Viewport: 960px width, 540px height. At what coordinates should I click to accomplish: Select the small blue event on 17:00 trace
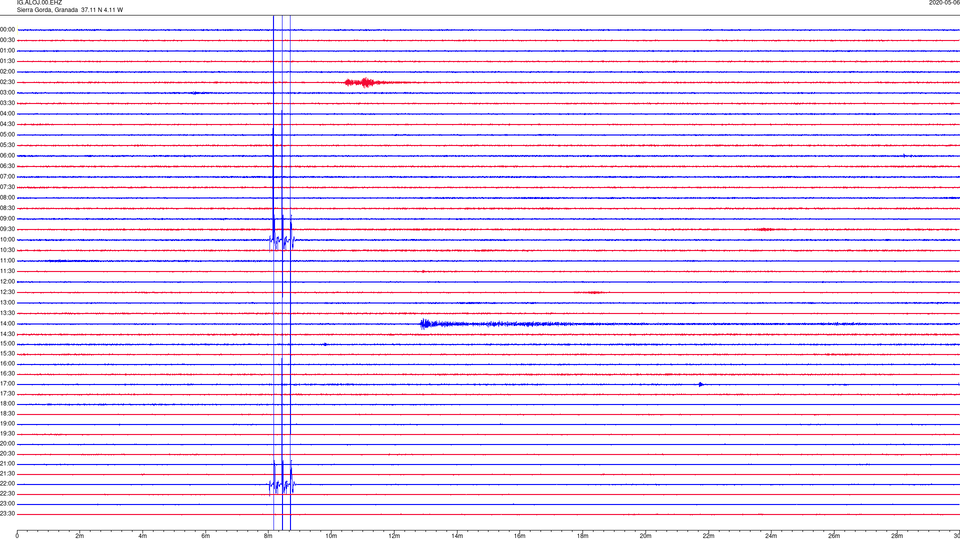pos(701,384)
